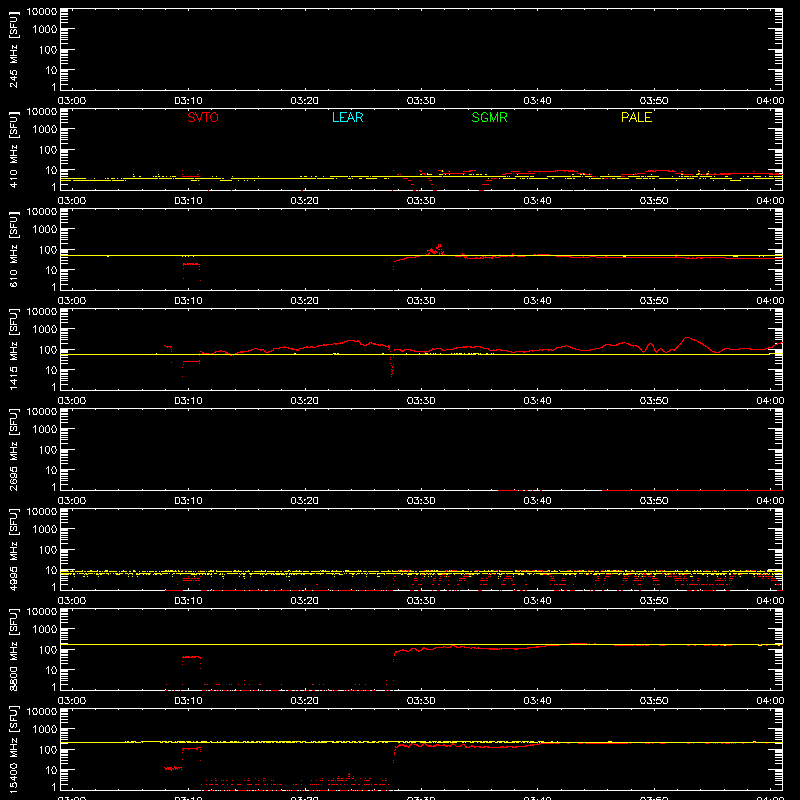Click 03:20 tick label under 410 MHz panel
Image resolution: width=800 pixels, height=800 pixels.
305,201
